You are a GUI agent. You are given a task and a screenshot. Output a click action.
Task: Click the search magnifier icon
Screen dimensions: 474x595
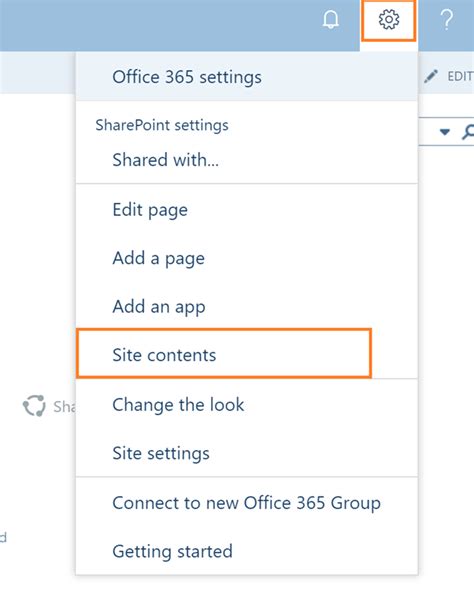(468, 132)
